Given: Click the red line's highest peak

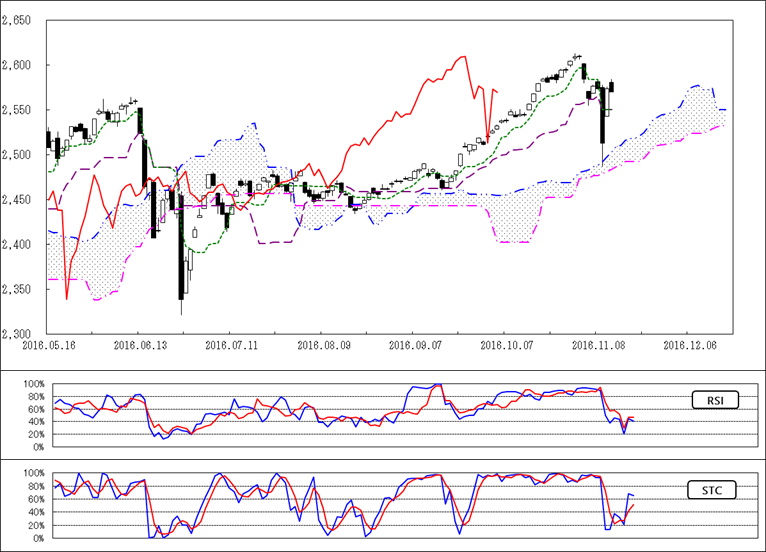Looking at the screenshot, I should [x=463, y=57].
